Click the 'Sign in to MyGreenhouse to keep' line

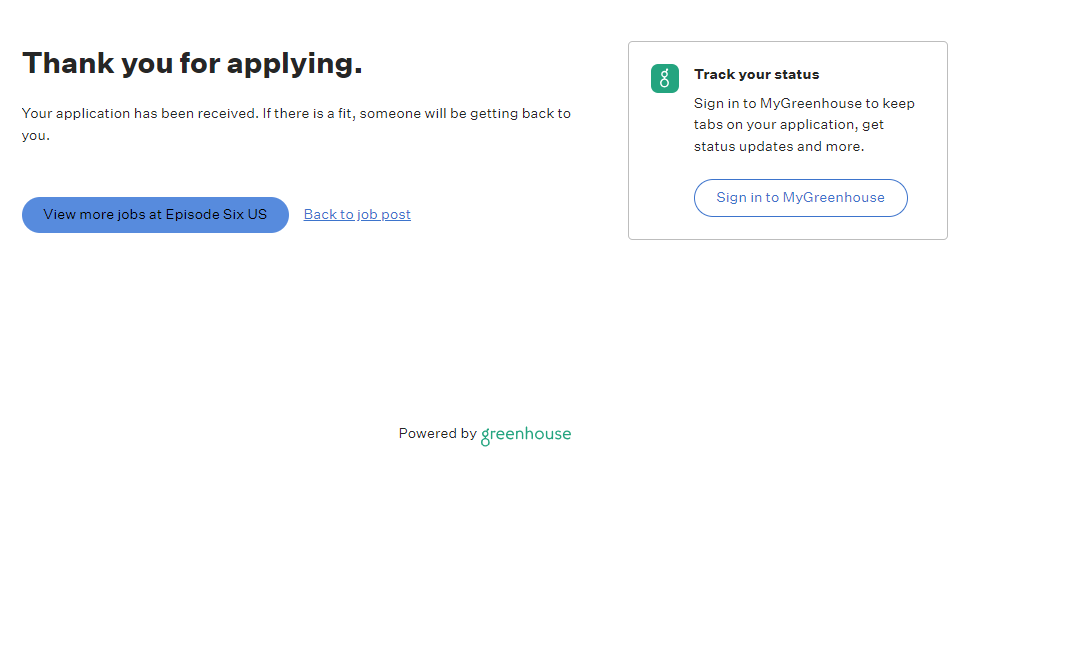804,104
